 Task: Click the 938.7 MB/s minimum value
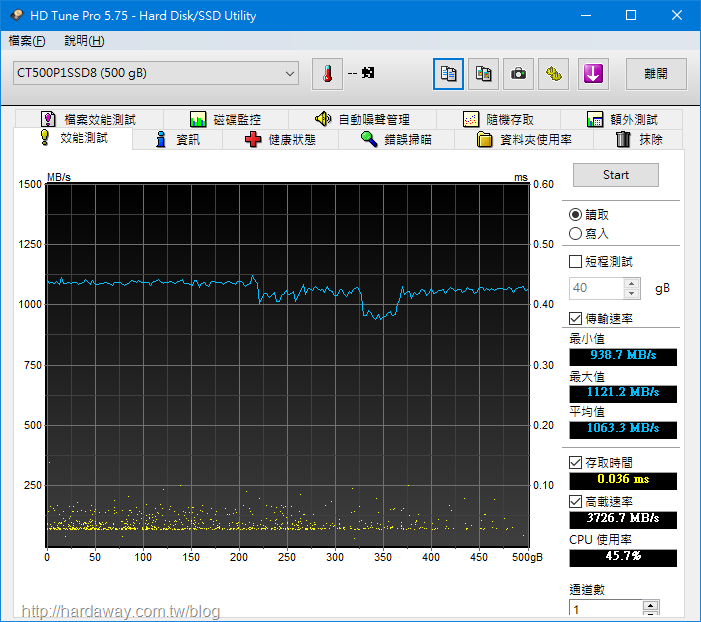click(x=623, y=357)
